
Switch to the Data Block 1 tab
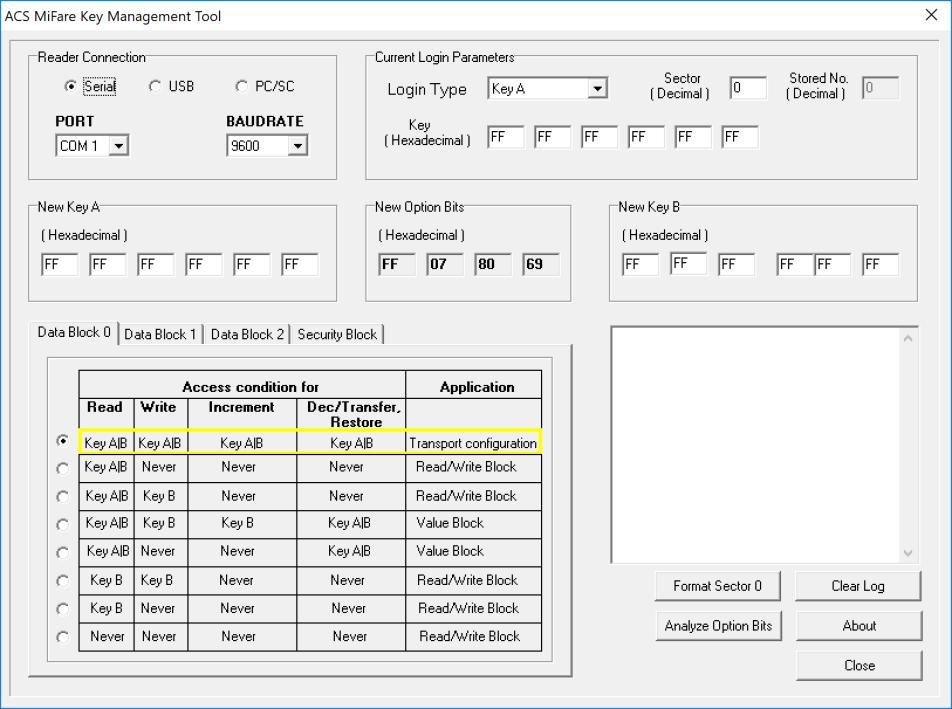pyautogui.click(x=160, y=334)
